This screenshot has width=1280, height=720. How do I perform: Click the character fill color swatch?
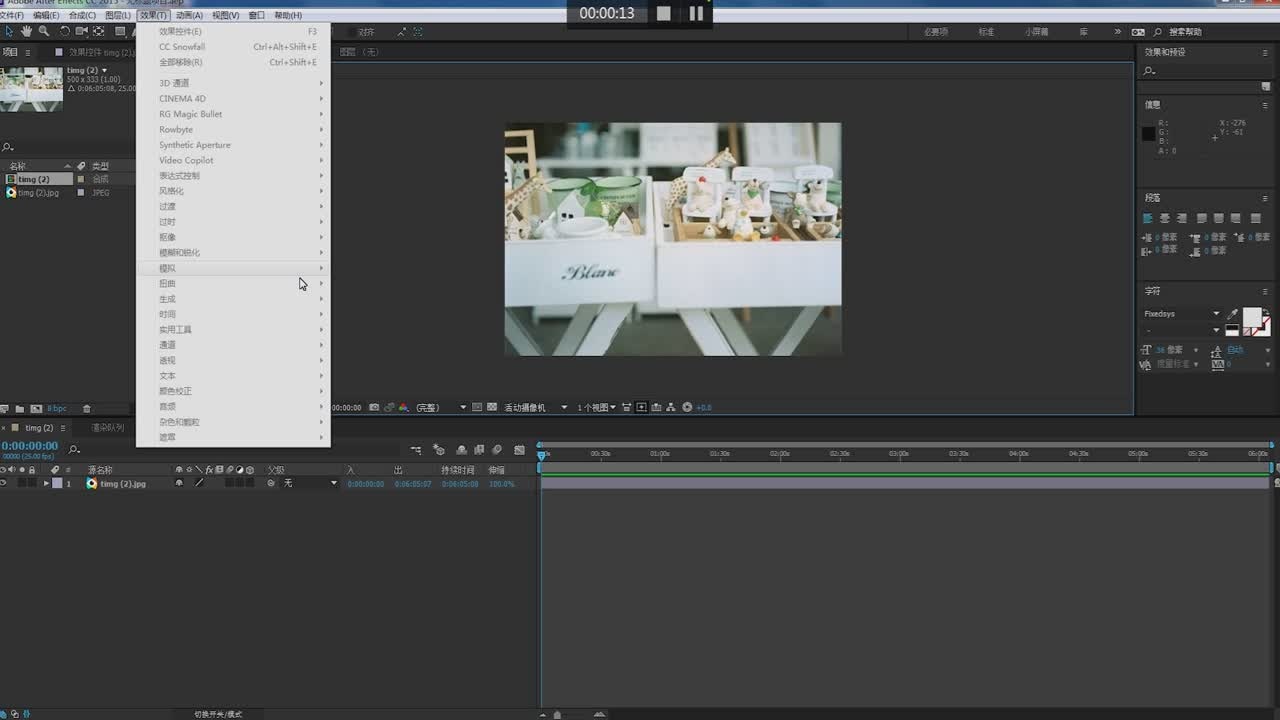(1252, 317)
